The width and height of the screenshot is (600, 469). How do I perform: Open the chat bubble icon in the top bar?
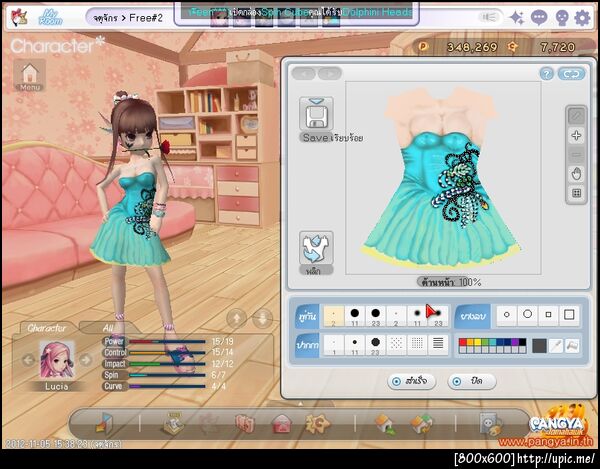pyautogui.click(x=539, y=18)
